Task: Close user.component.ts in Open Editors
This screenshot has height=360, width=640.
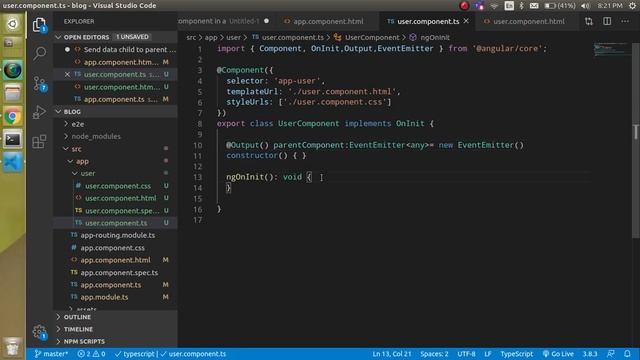Action: (x=67, y=74)
